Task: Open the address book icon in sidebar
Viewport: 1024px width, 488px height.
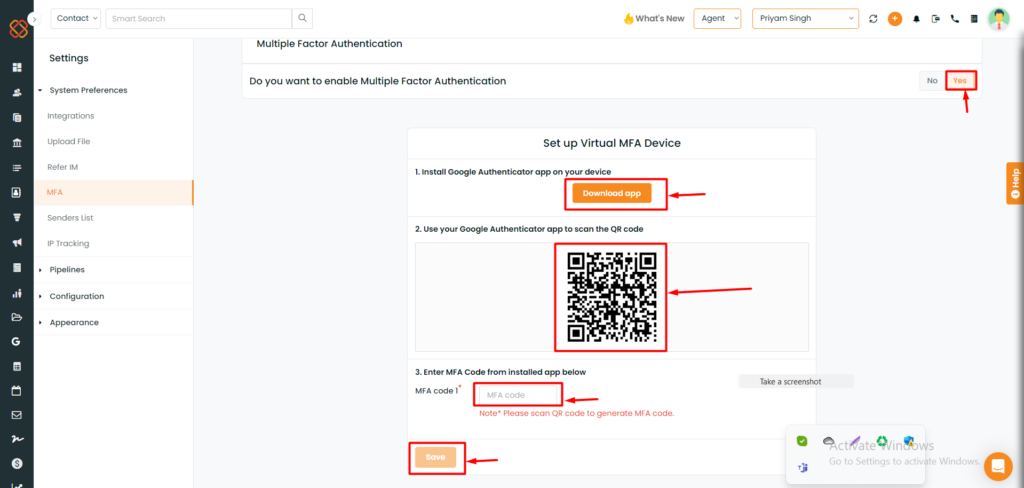Action: [17, 193]
